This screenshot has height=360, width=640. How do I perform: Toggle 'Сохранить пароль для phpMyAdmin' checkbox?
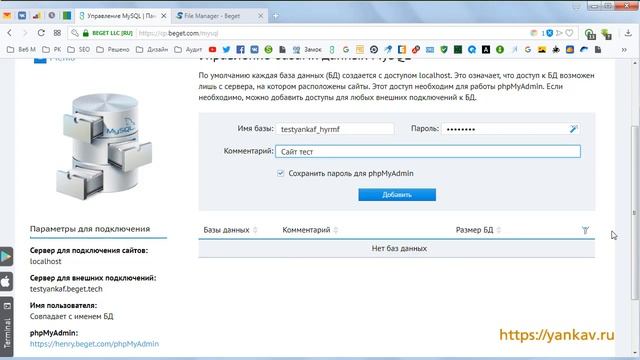280,173
